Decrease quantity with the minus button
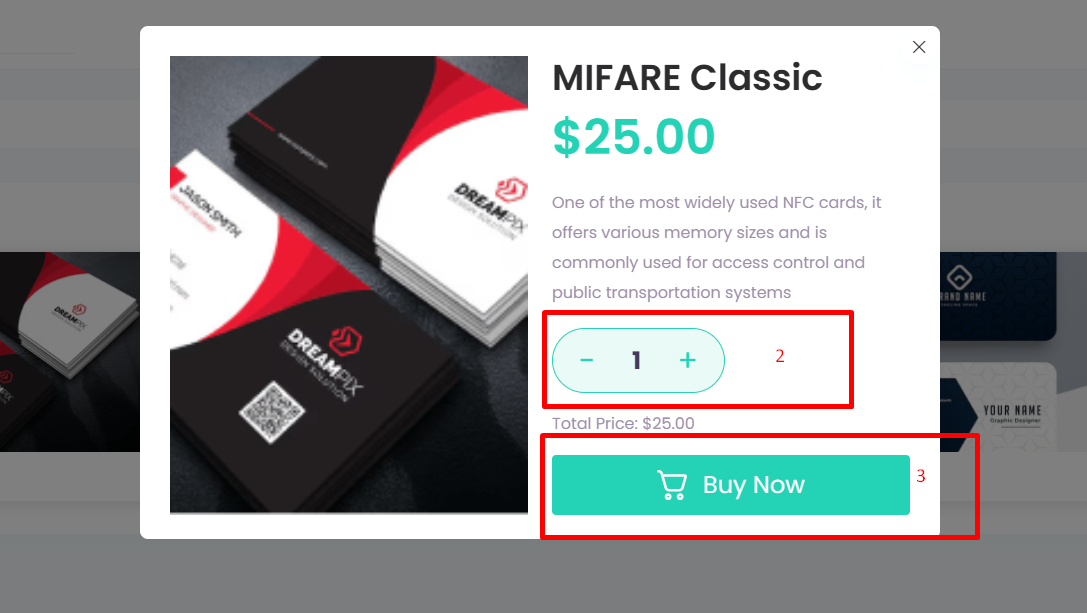The height and width of the screenshot is (613, 1087). [586, 360]
